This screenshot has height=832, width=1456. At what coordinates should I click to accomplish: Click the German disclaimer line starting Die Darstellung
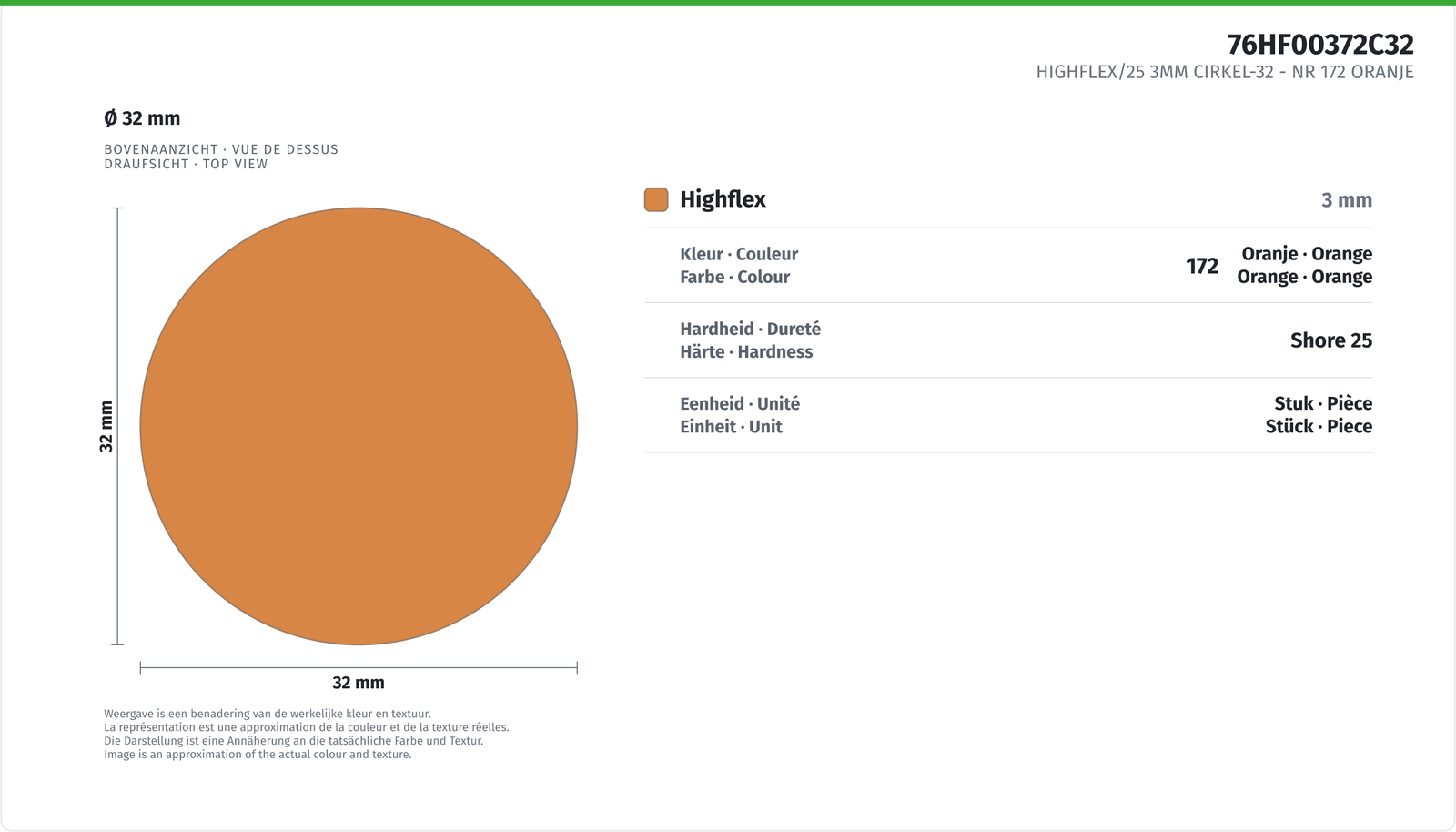point(294,741)
